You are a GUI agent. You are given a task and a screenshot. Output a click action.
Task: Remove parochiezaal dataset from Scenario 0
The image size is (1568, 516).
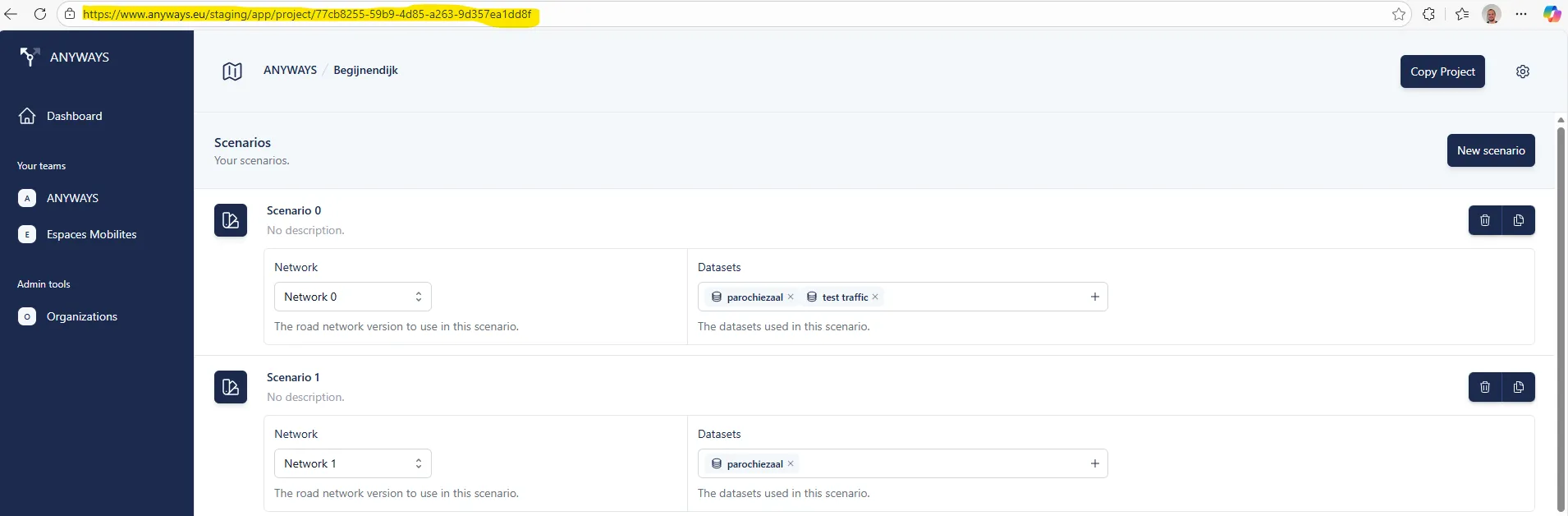(x=791, y=297)
